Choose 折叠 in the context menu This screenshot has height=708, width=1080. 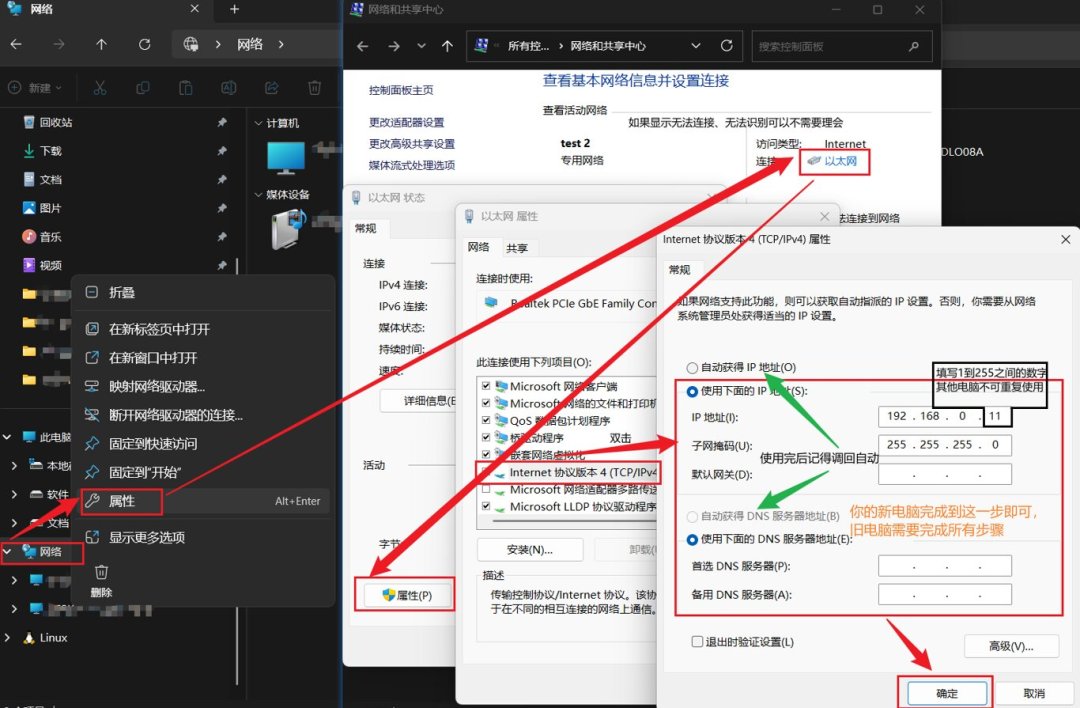click(203, 292)
